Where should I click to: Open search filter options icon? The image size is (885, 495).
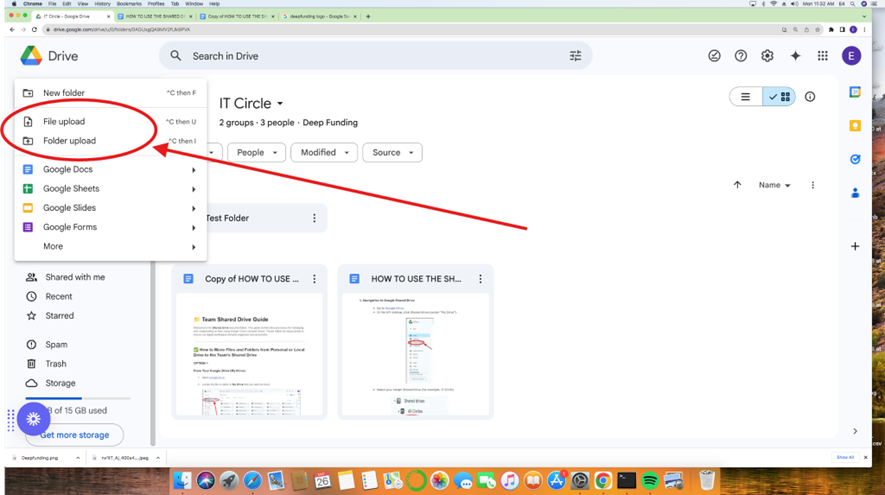point(575,56)
